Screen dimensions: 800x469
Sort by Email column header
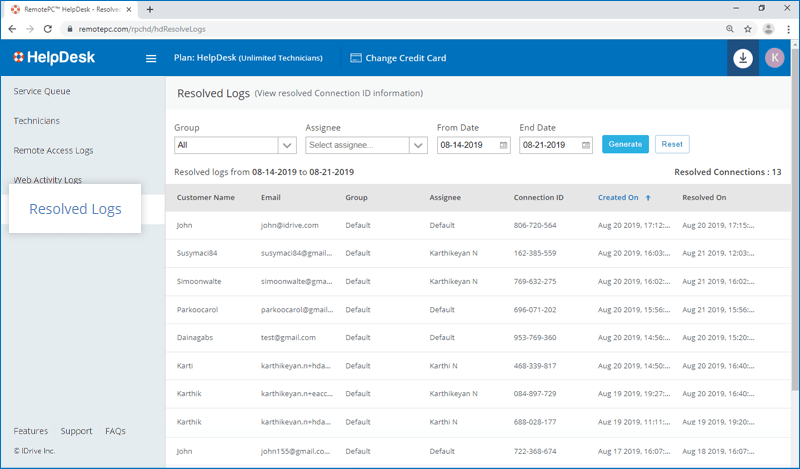(x=270, y=198)
